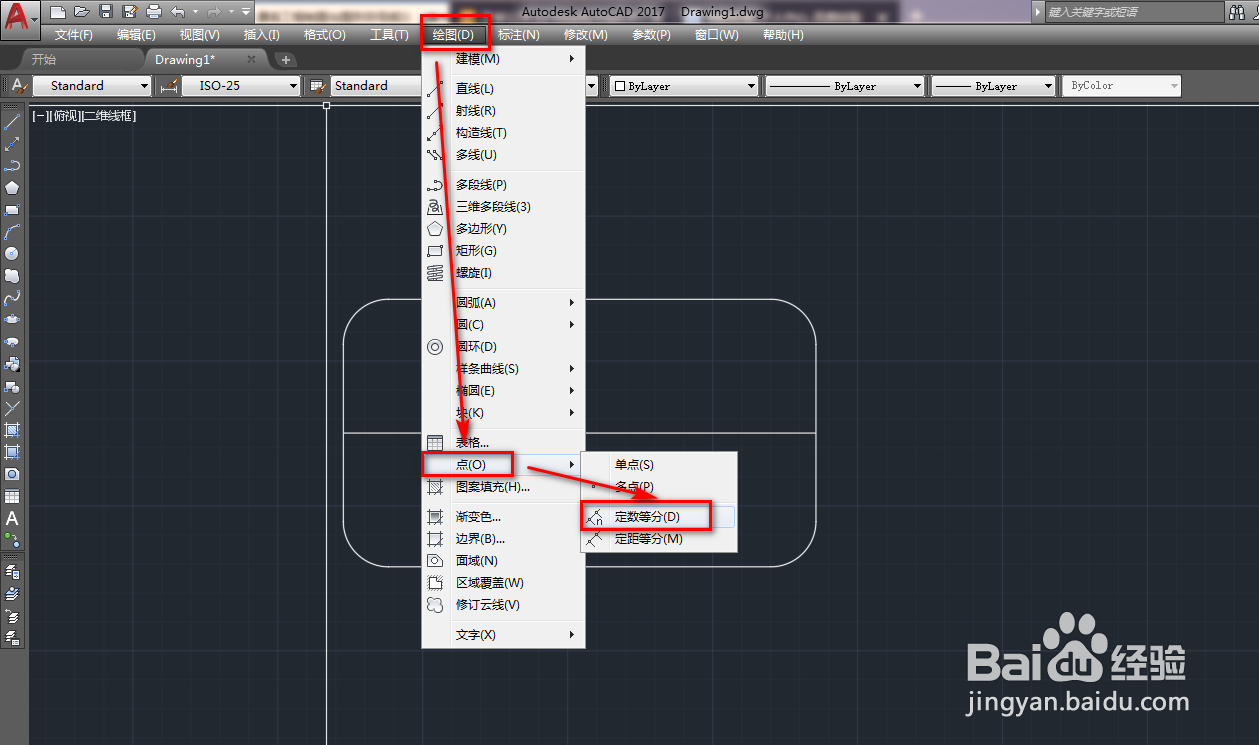Screen dimensions: 1259x745
Task: Click the table style icon
Action: 318,86
